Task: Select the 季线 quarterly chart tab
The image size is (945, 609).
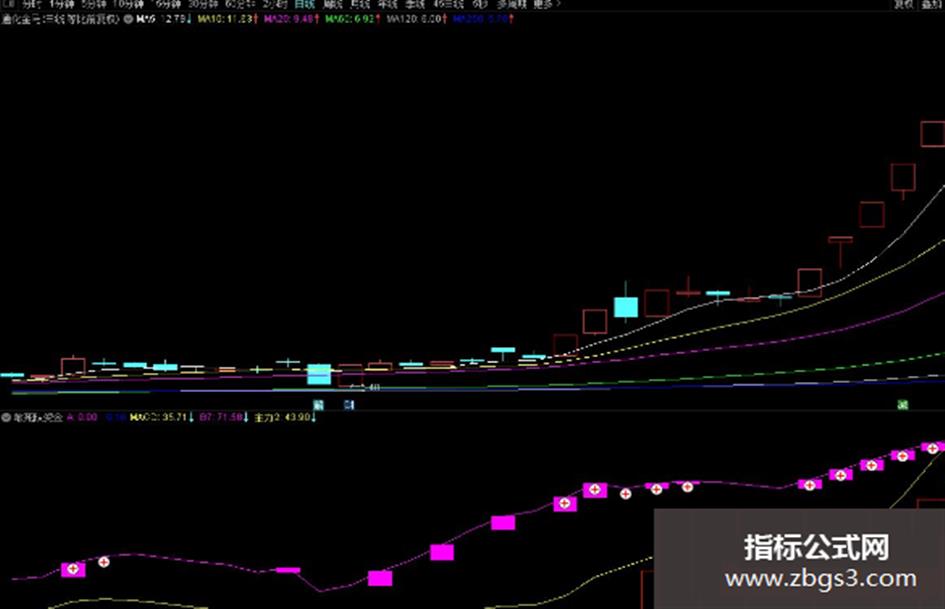Action: coord(415,4)
